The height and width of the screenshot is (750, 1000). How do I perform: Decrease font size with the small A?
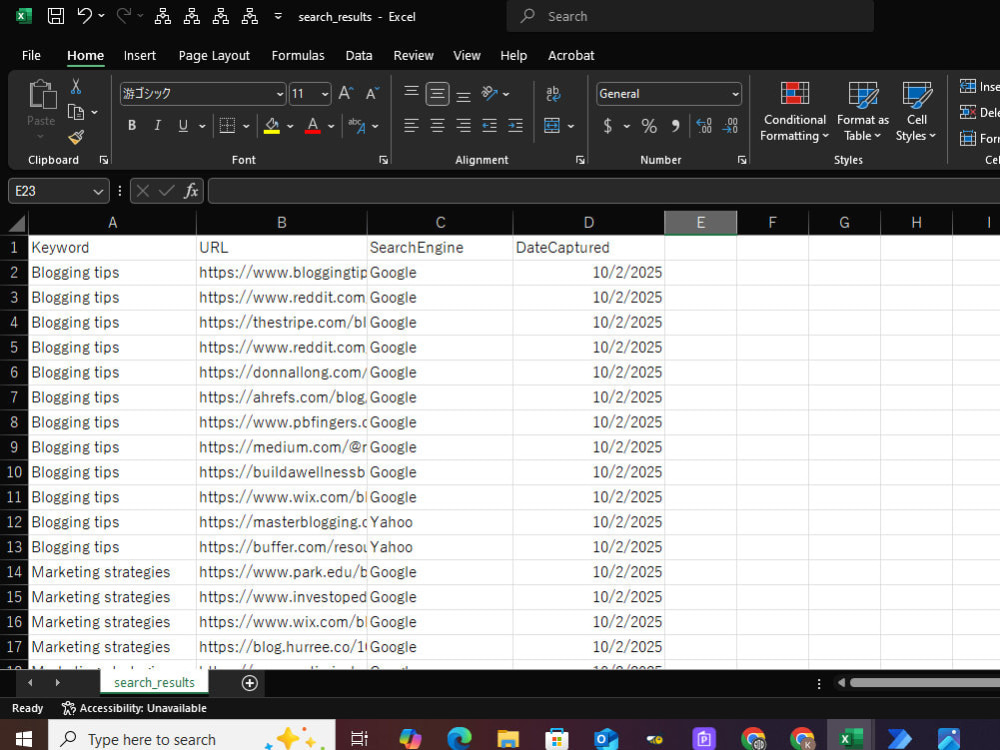click(372, 94)
